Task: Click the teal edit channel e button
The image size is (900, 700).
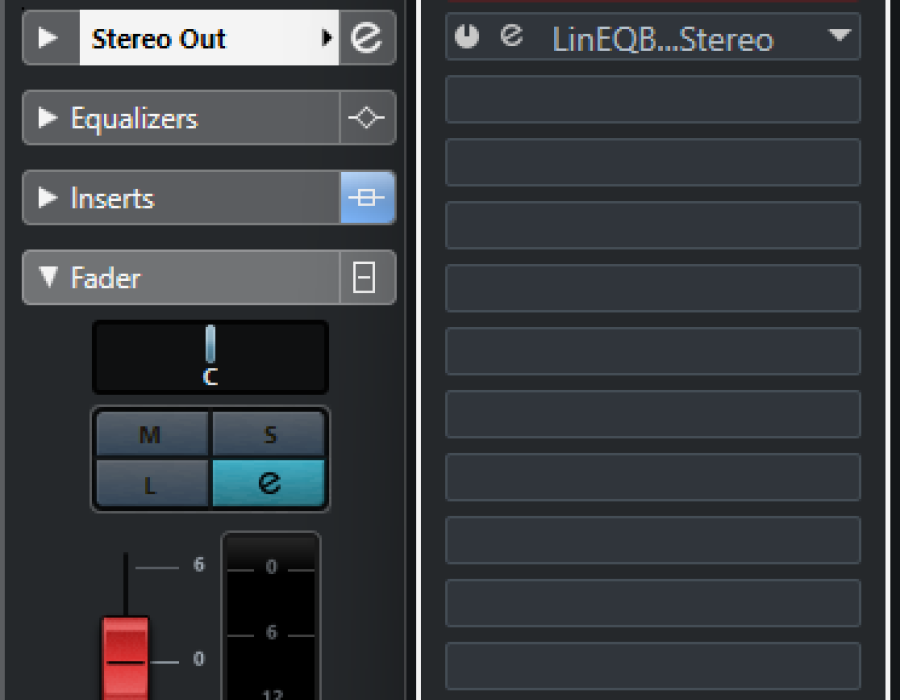Action: click(269, 483)
